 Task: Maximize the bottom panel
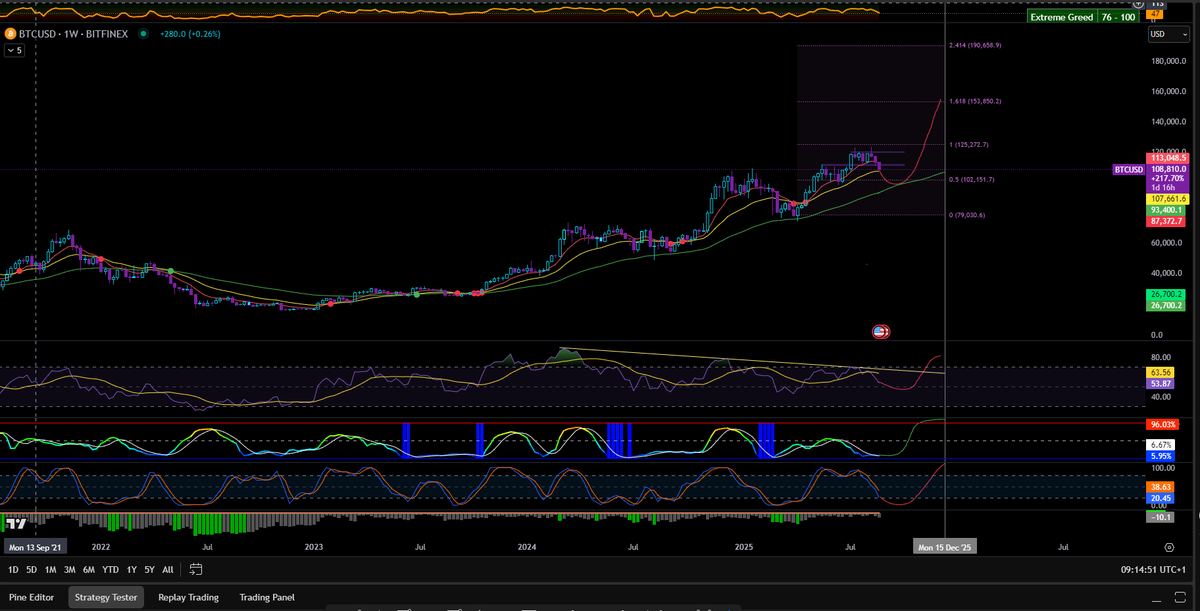click(x=1180, y=598)
